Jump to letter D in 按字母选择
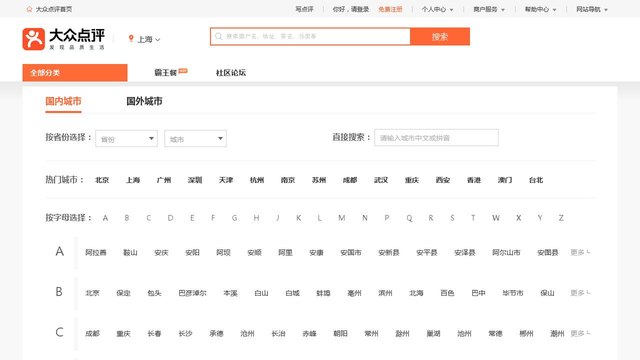Viewport: 640px width, 360px height. (170, 218)
